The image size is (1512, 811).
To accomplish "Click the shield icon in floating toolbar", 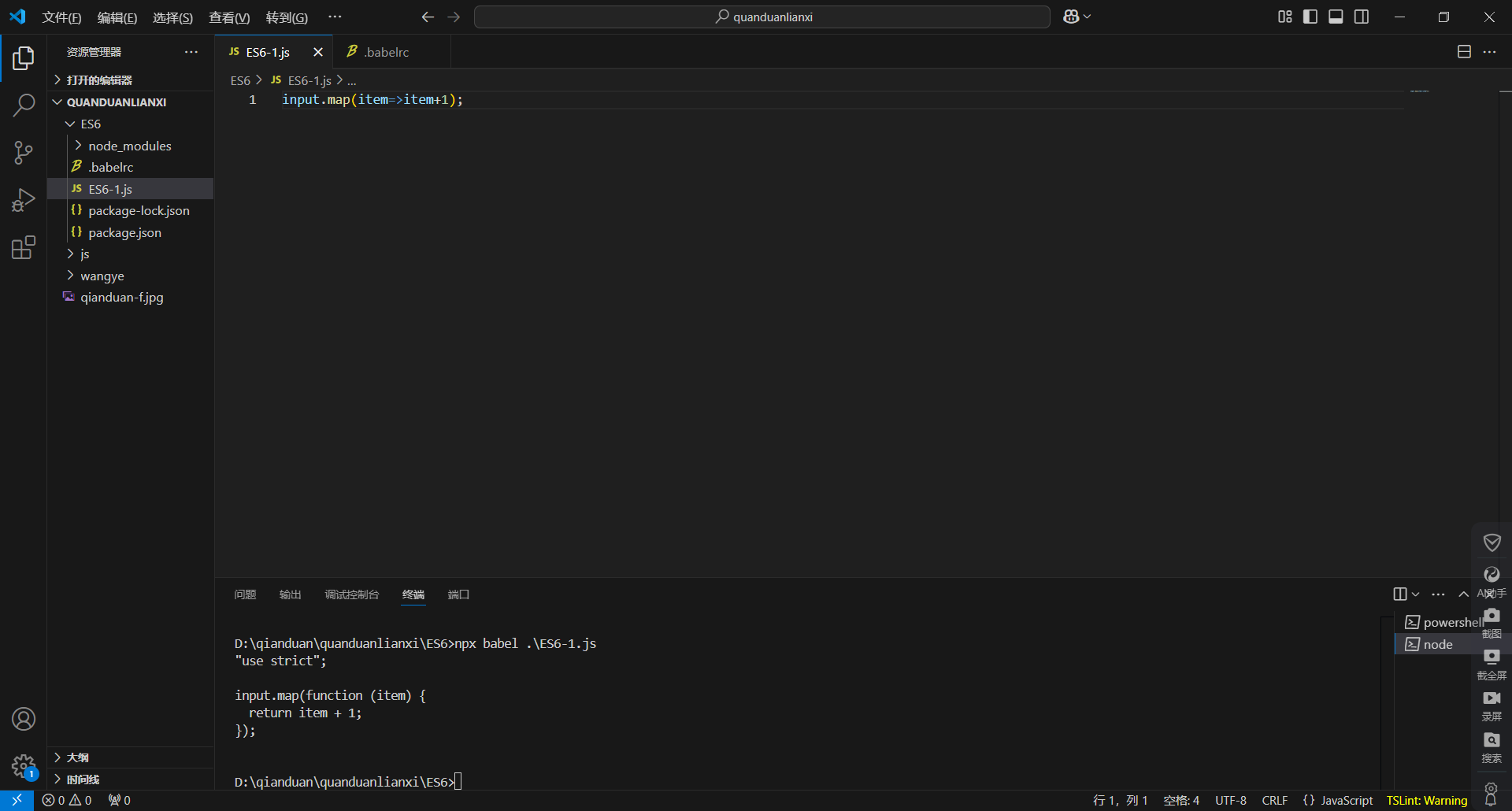I will pos(1492,543).
